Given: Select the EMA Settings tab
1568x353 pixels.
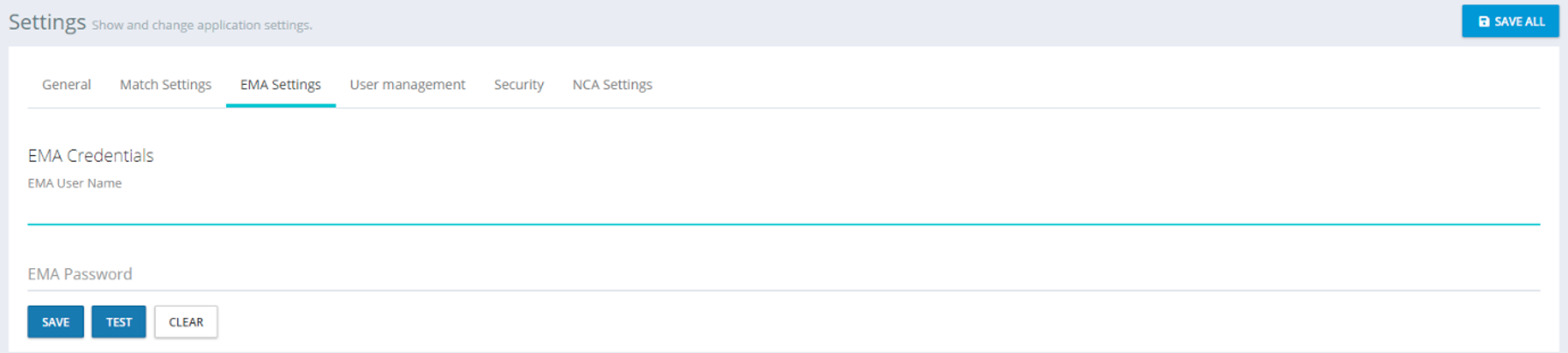Looking at the screenshot, I should 281,85.
